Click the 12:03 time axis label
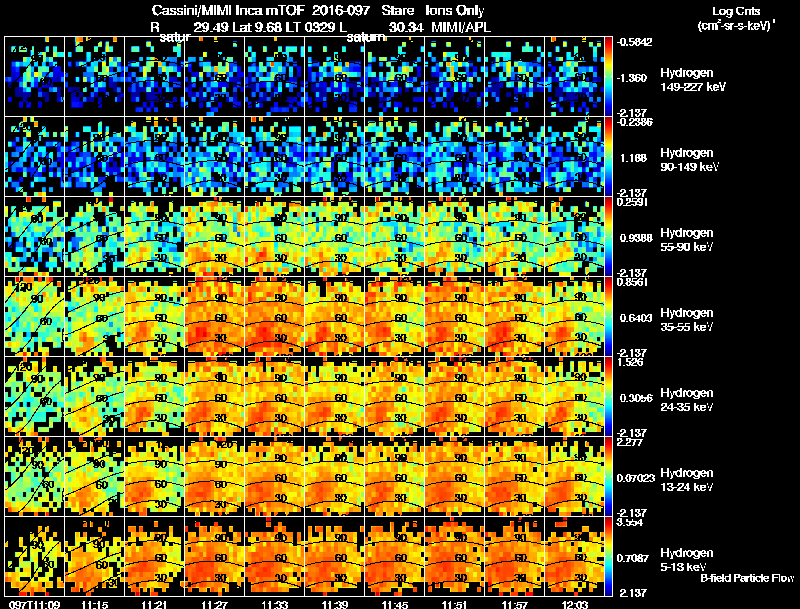The height and width of the screenshot is (609, 800). click(x=574, y=604)
